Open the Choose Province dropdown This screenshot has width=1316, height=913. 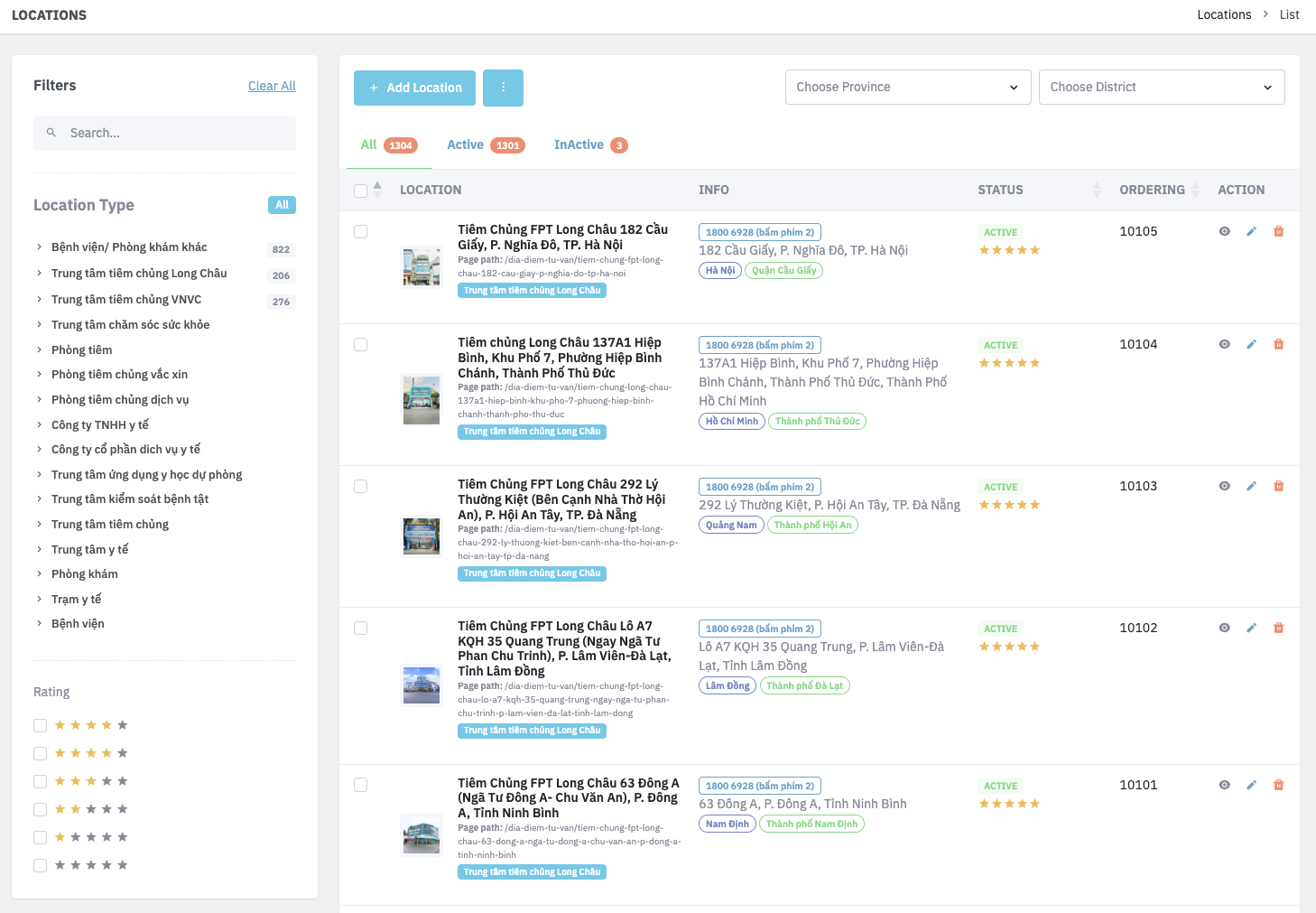pos(907,87)
